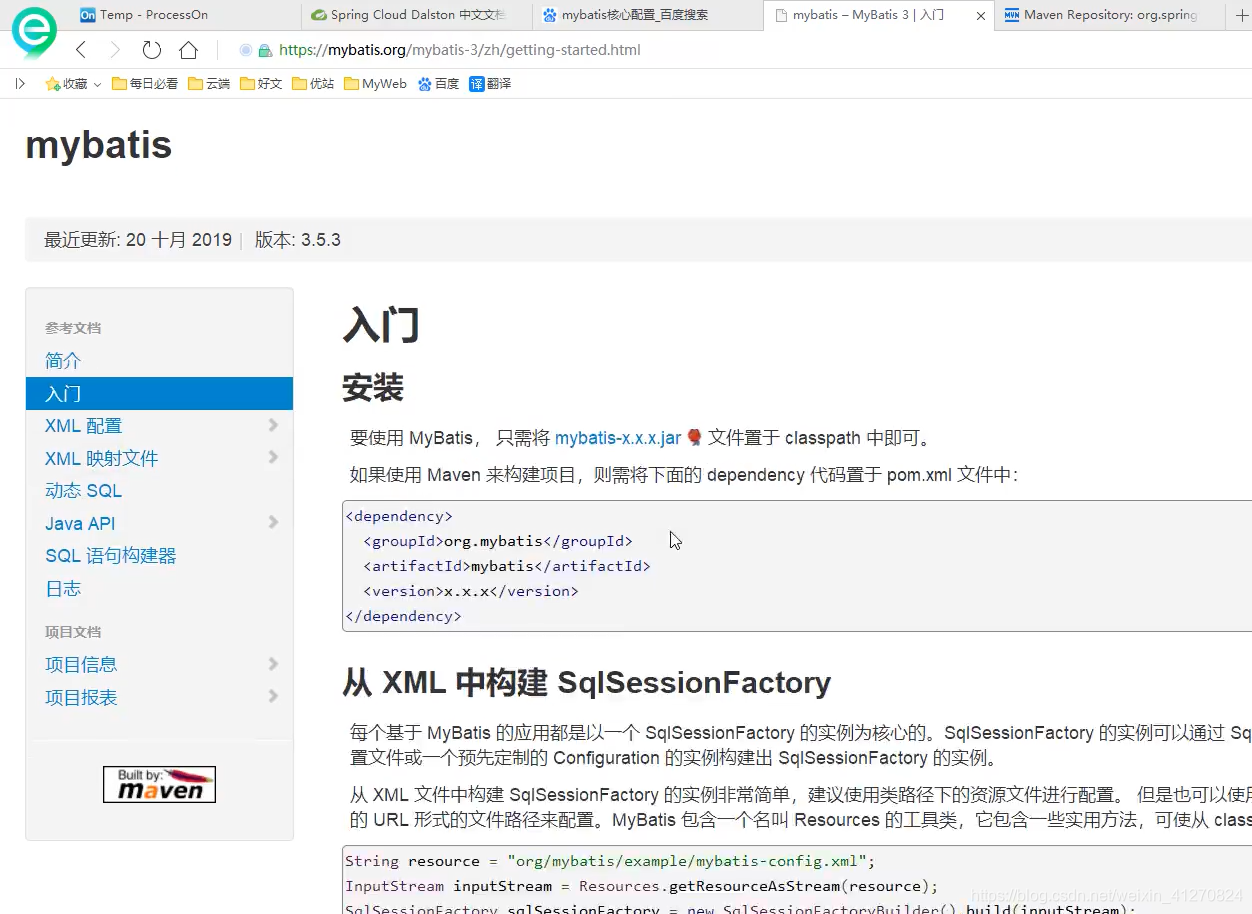Open the 好文 bookmark folder
The height and width of the screenshot is (914, 1252).
(261, 84)
